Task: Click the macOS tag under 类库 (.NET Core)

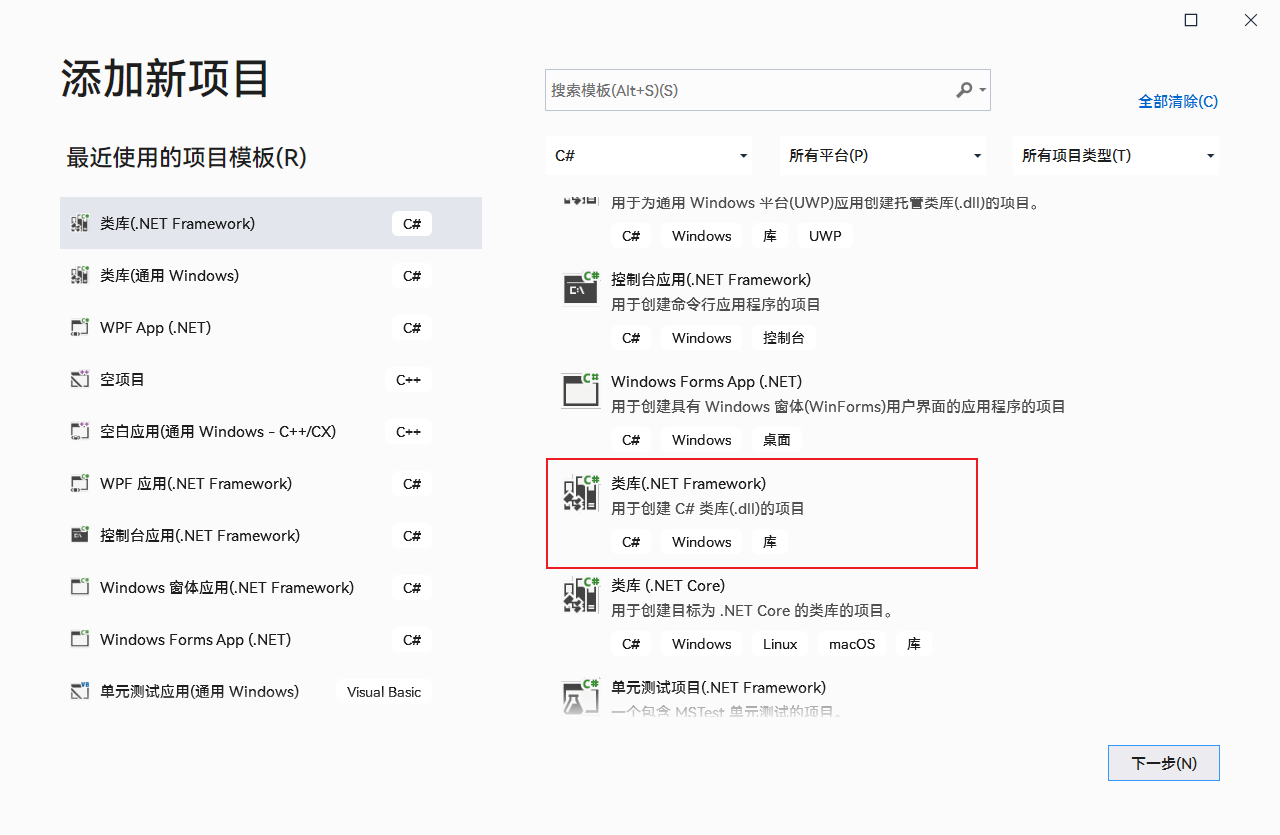Action: (852, 644)
